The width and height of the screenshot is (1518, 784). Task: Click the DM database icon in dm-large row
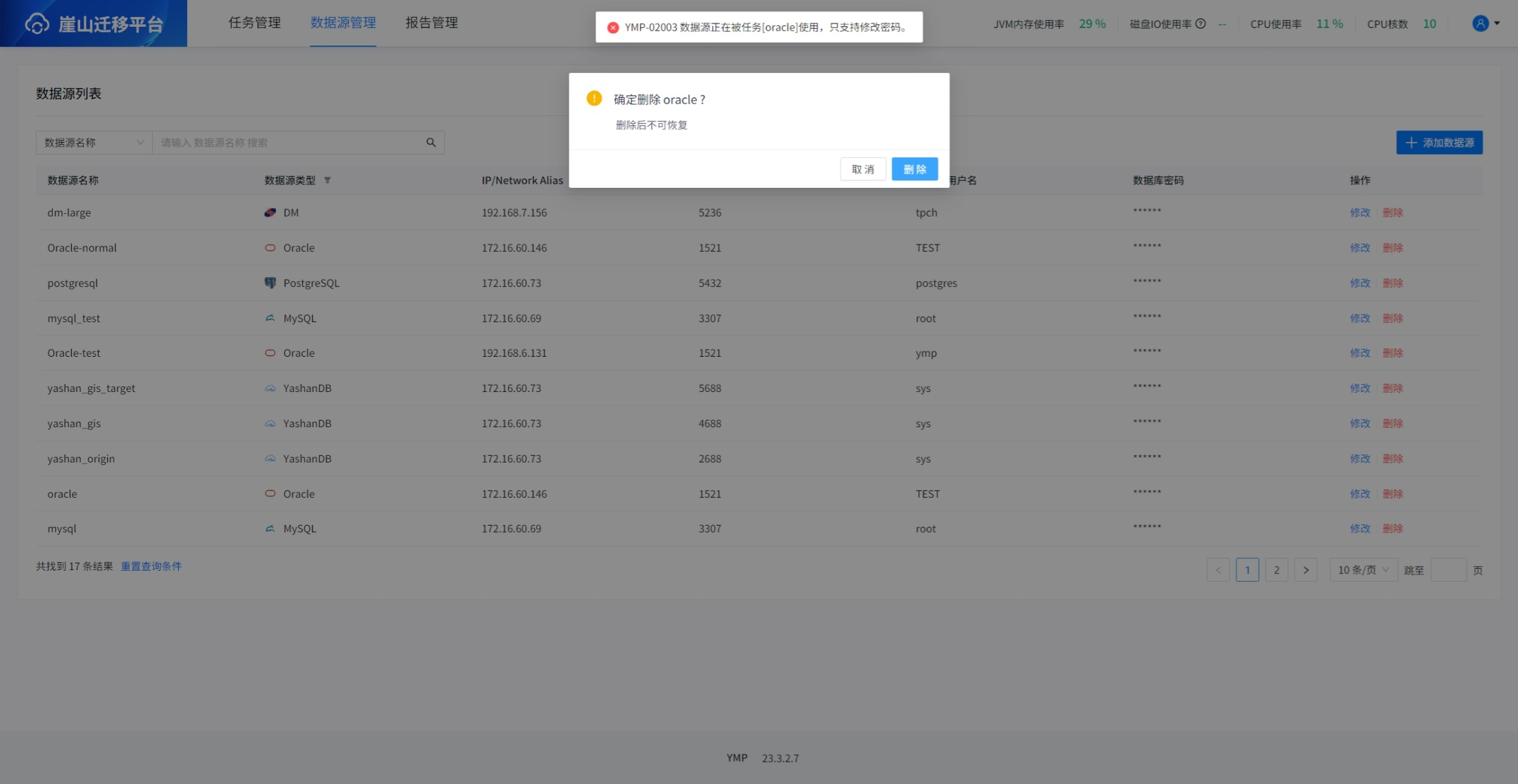pyautogui.click(x=270, y=212)
